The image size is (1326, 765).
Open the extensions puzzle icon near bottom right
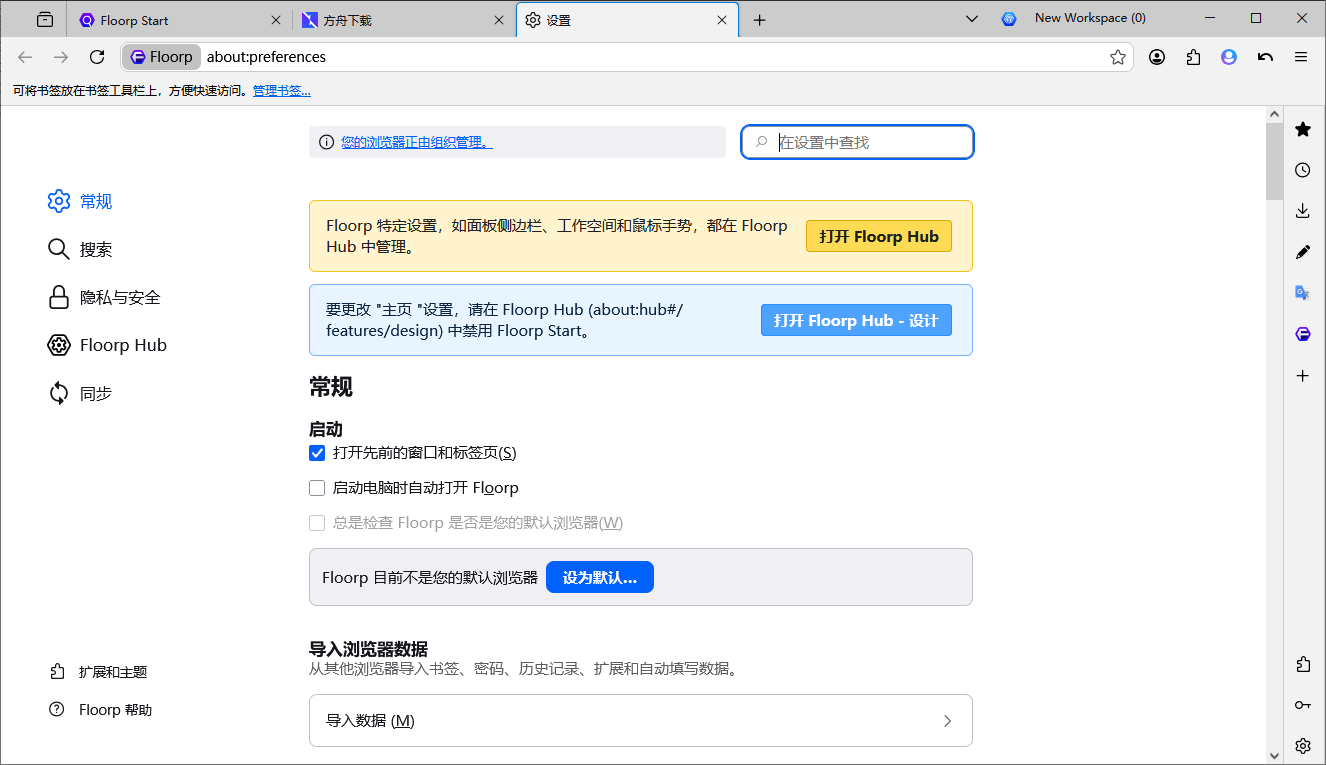1303,663
